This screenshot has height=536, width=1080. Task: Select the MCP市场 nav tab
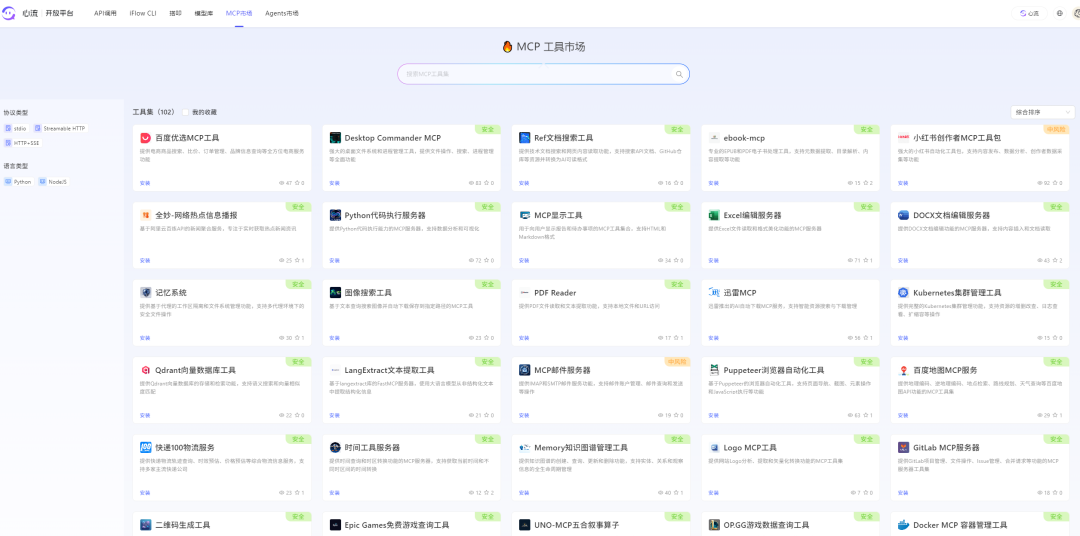(239, 13)
